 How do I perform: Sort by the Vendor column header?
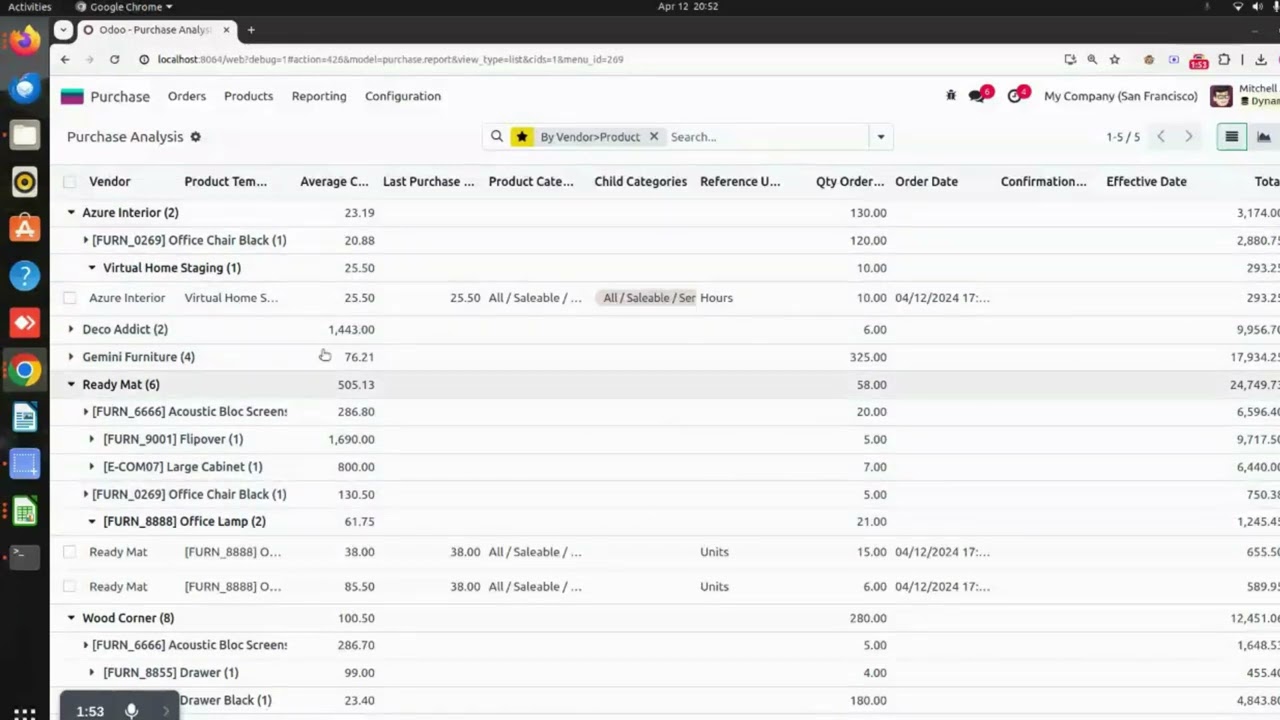(110, 182)
